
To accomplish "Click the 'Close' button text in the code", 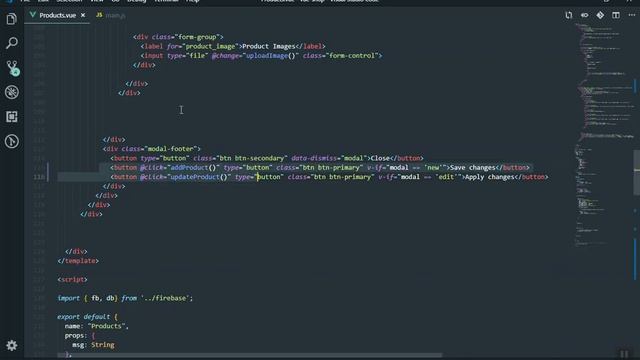I will click(380, 158).
